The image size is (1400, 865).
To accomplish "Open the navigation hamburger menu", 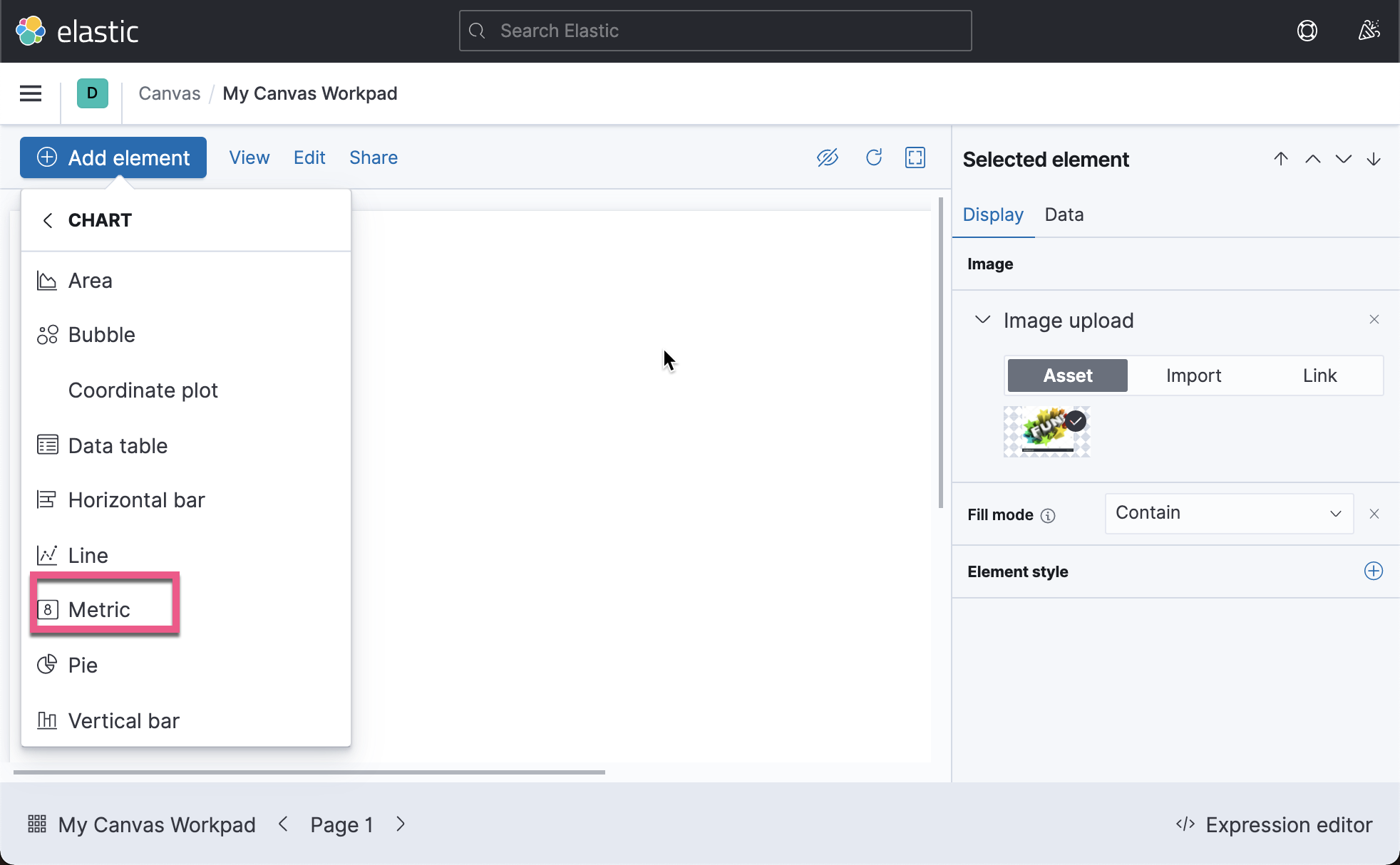I will [x=30, y=93].
